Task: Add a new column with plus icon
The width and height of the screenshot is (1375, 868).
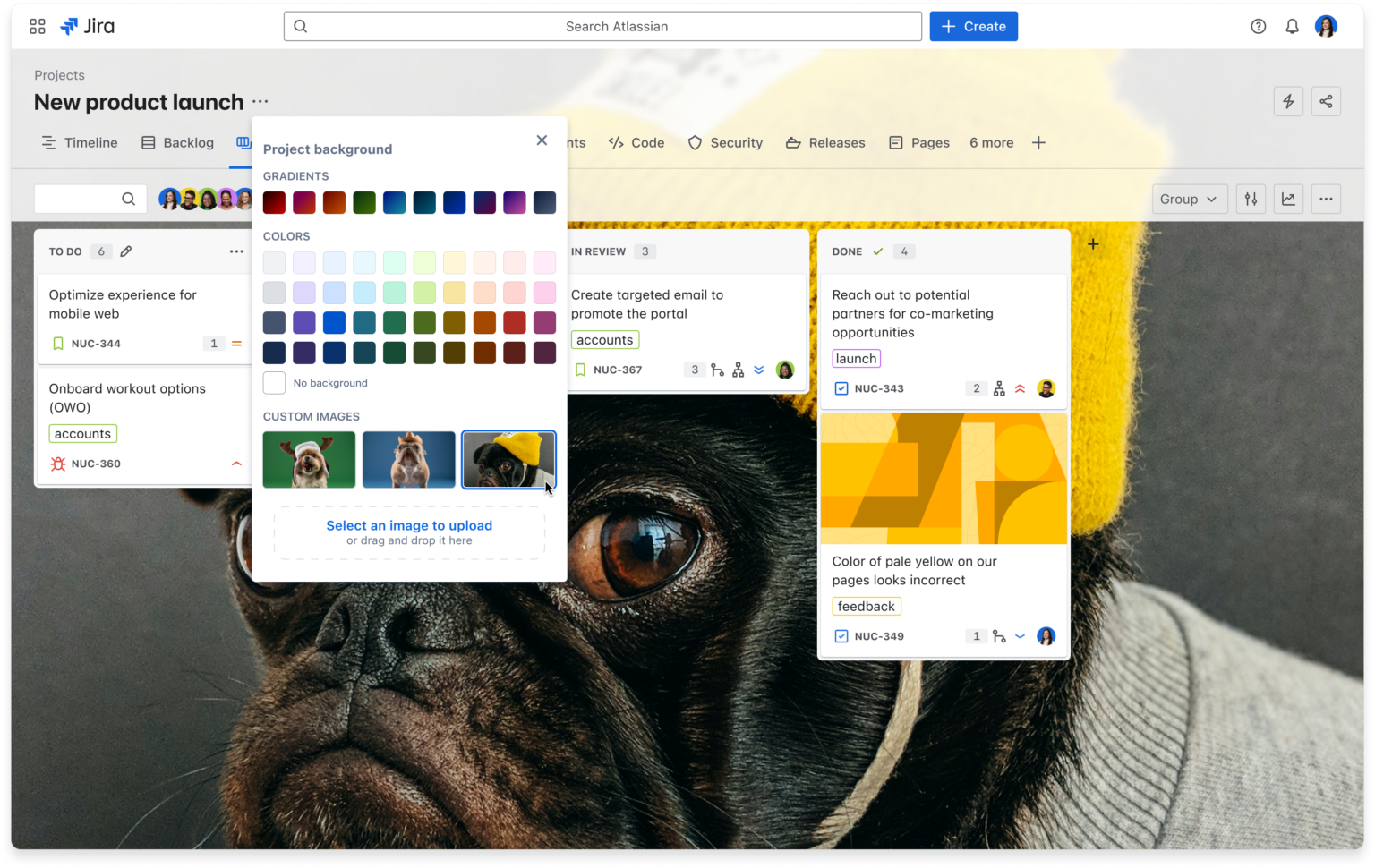Action: coord(1093,244)
